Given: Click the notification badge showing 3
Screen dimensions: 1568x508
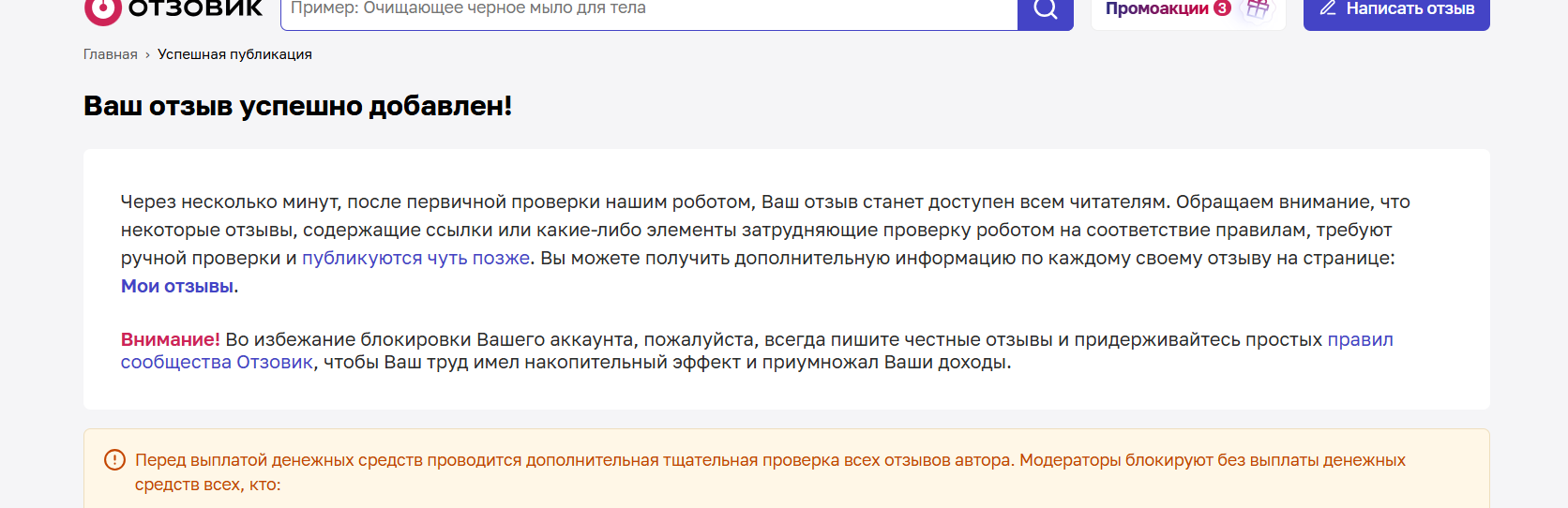Looking at the screenshot, I should point(1222,7).
